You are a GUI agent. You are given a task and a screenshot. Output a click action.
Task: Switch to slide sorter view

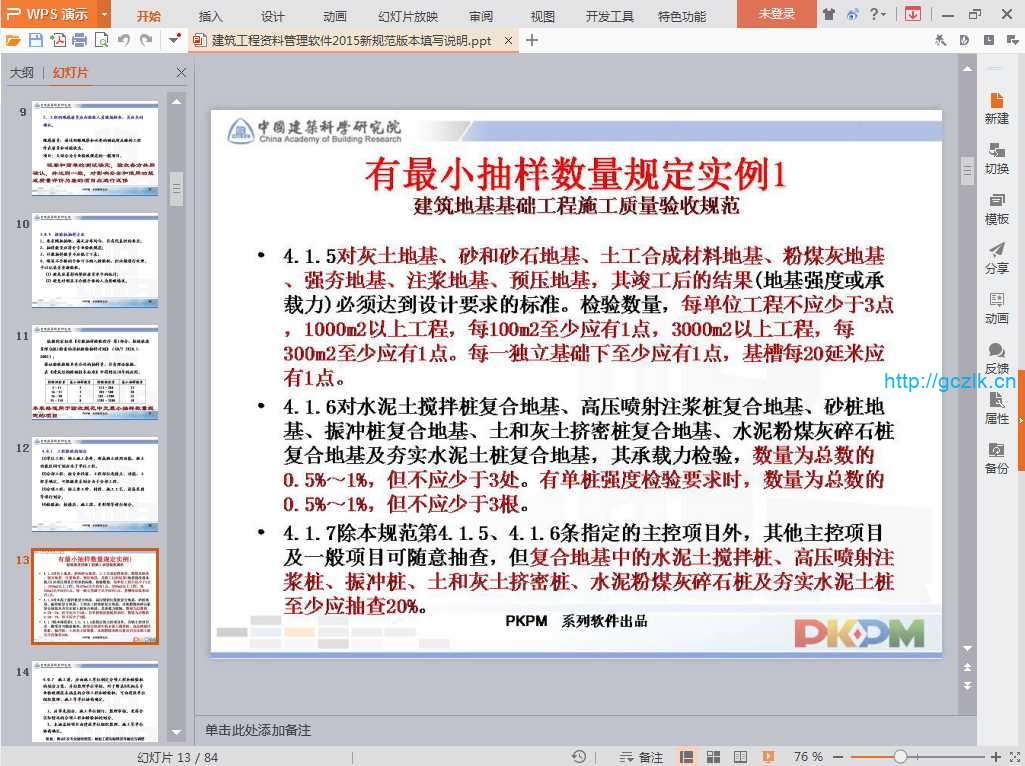pyautogui.click(x=714, y=757)
